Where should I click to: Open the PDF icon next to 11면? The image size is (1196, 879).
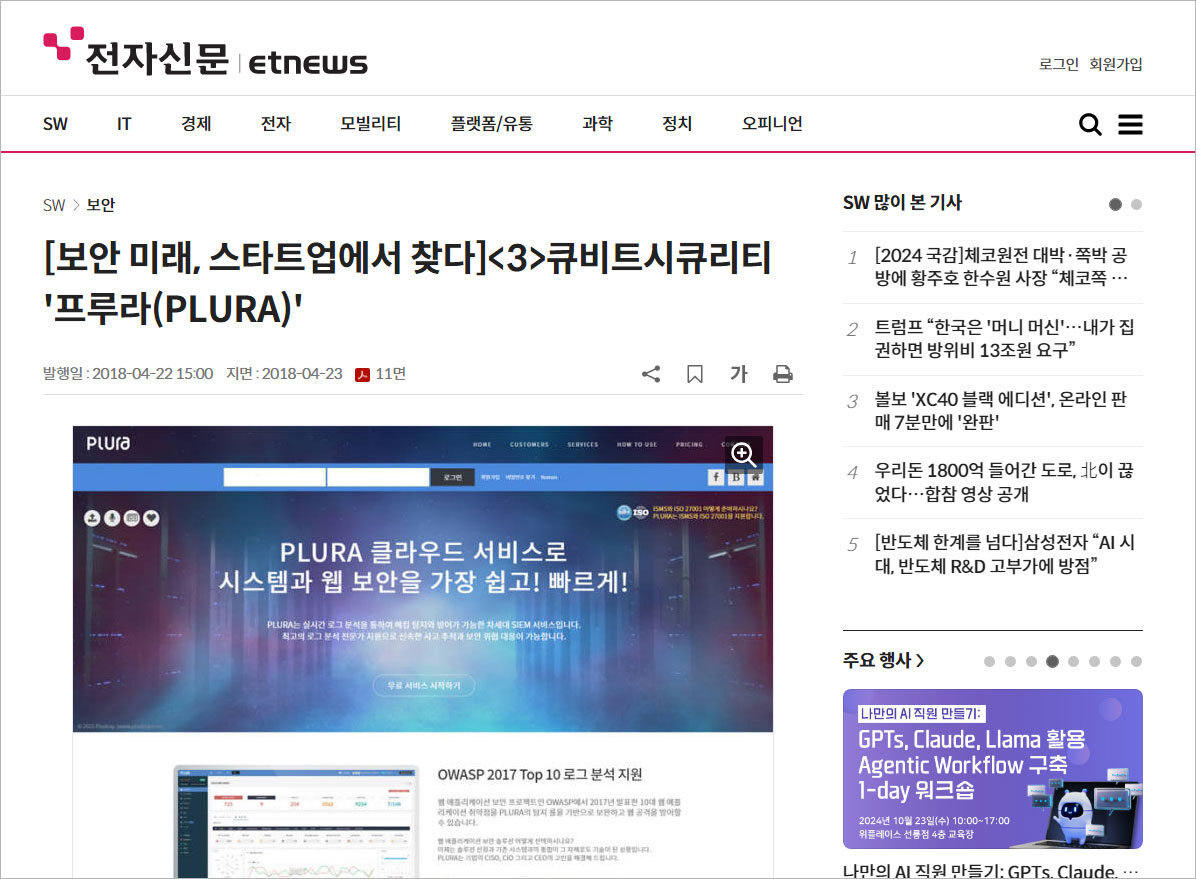pyautogui.click(x=362, y=374)
